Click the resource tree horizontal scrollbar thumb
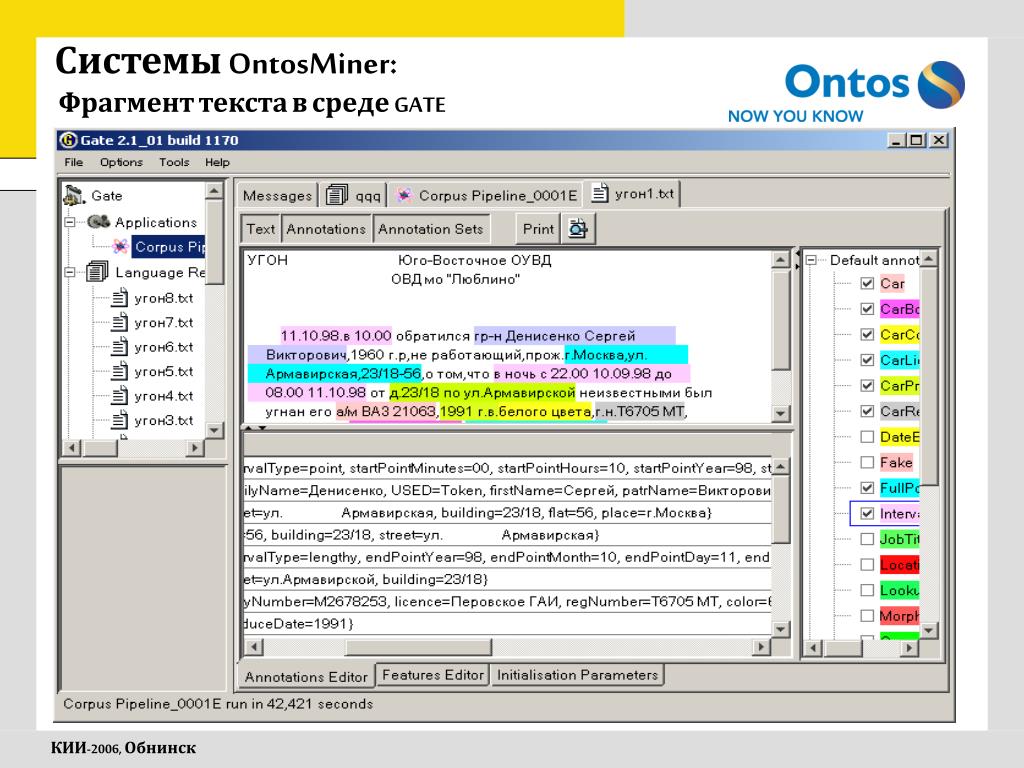This screenshot has height=768, width=1024. (101, 448)
